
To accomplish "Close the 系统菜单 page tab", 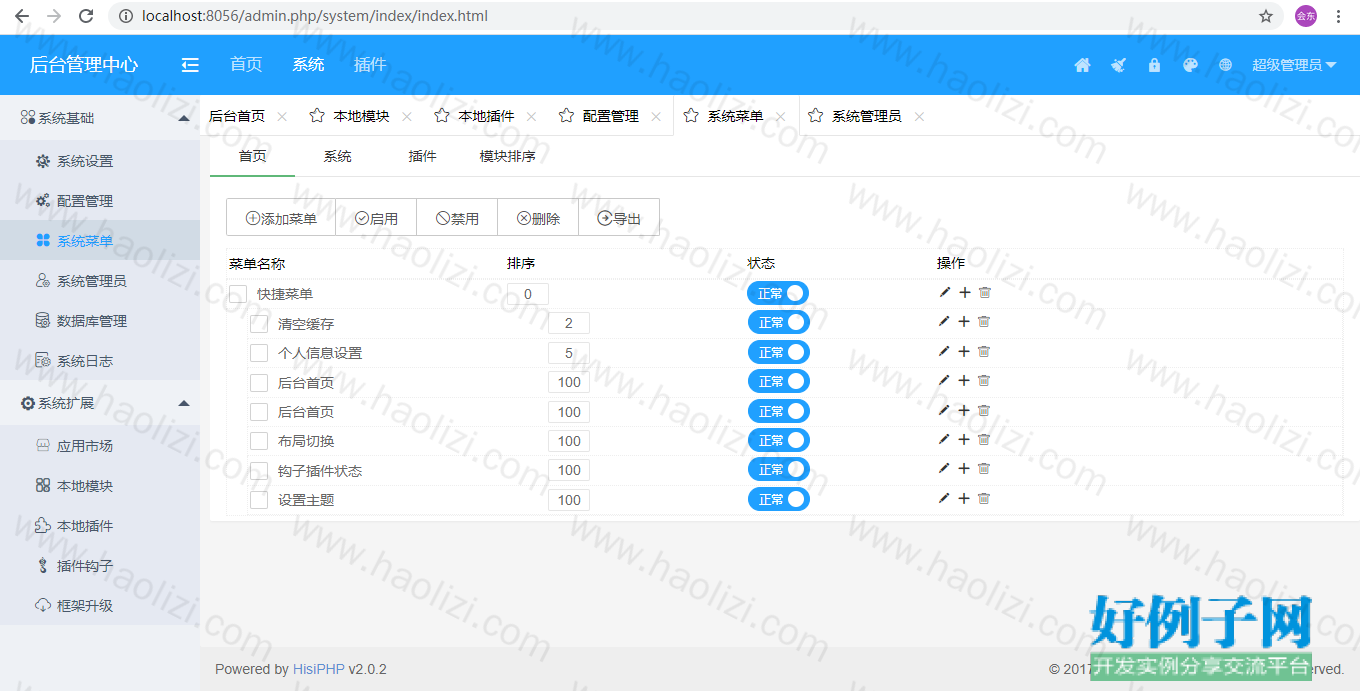I will pos(780,117).
